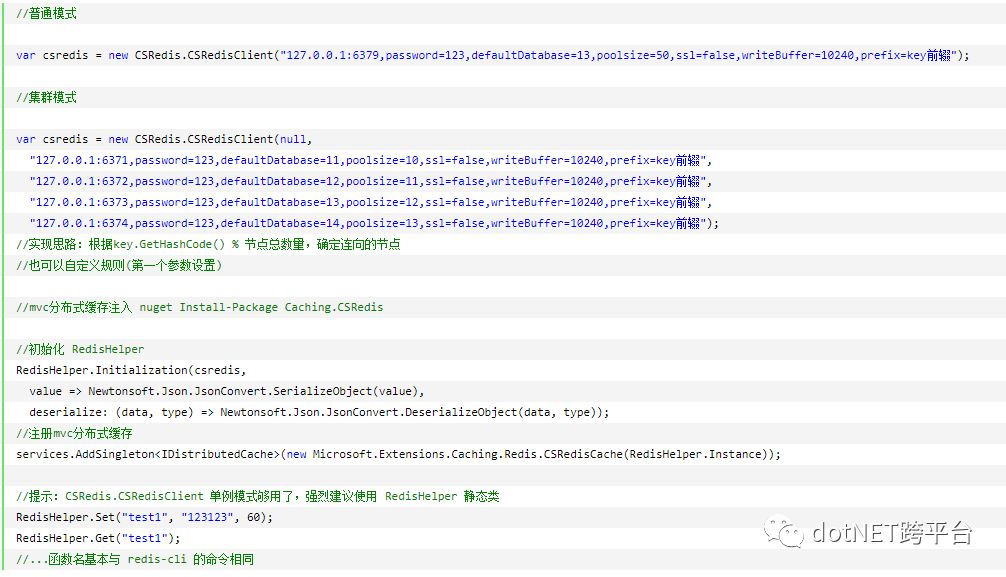Click the comment line //普通模式

(x=46, y=13)
